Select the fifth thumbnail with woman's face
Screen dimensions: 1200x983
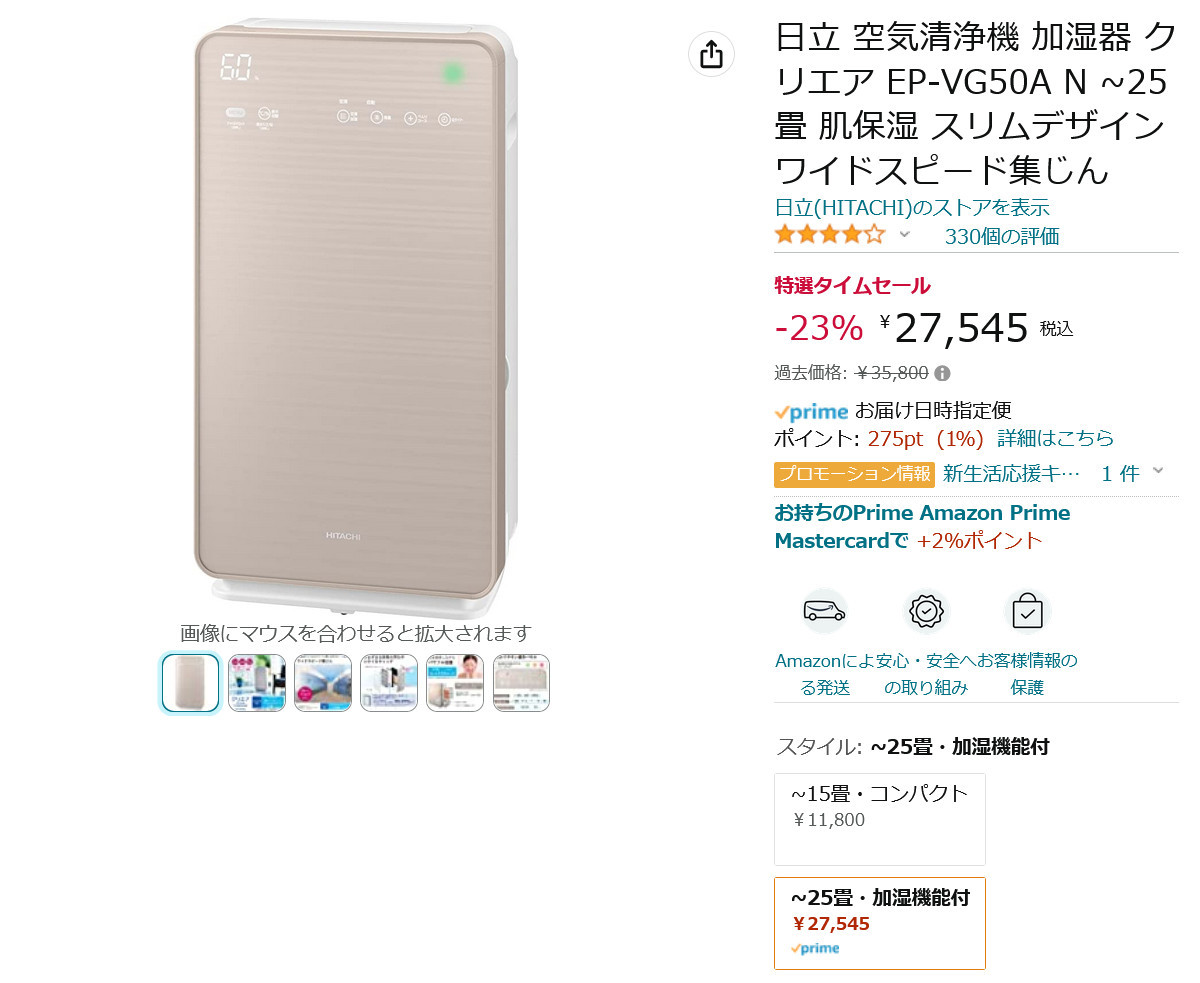point(455,683)
